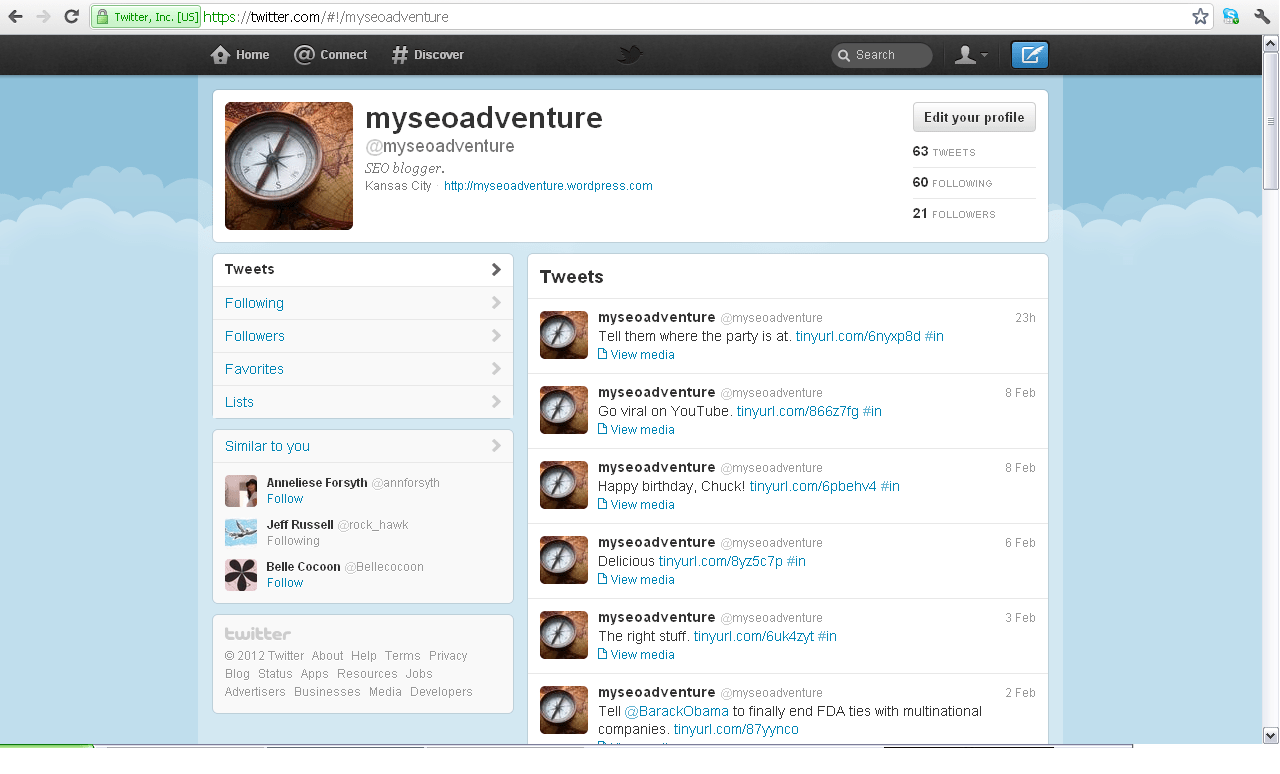The height and width of the screenshot is (774, 1280).
Task: Follow Anneliese Forsyth
Action: click(284, 498)
